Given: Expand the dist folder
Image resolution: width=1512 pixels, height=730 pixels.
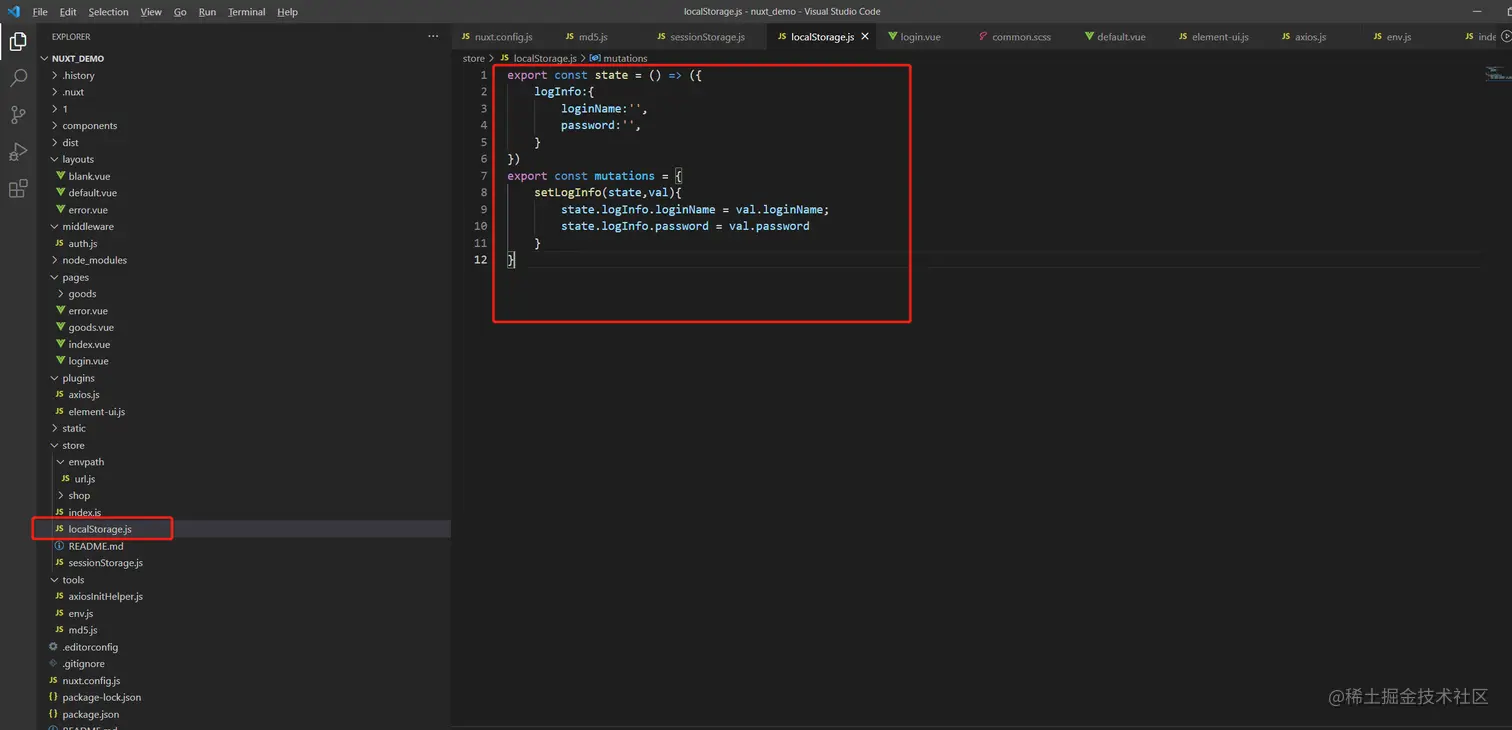Looking at the screenshot, I should pos(70,143).
